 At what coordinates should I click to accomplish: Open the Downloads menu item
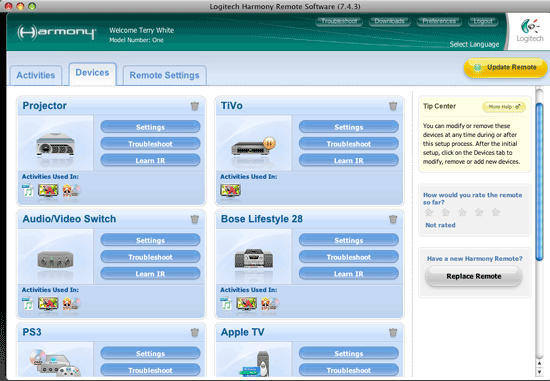pyautogui.click(x=389, y=21)
